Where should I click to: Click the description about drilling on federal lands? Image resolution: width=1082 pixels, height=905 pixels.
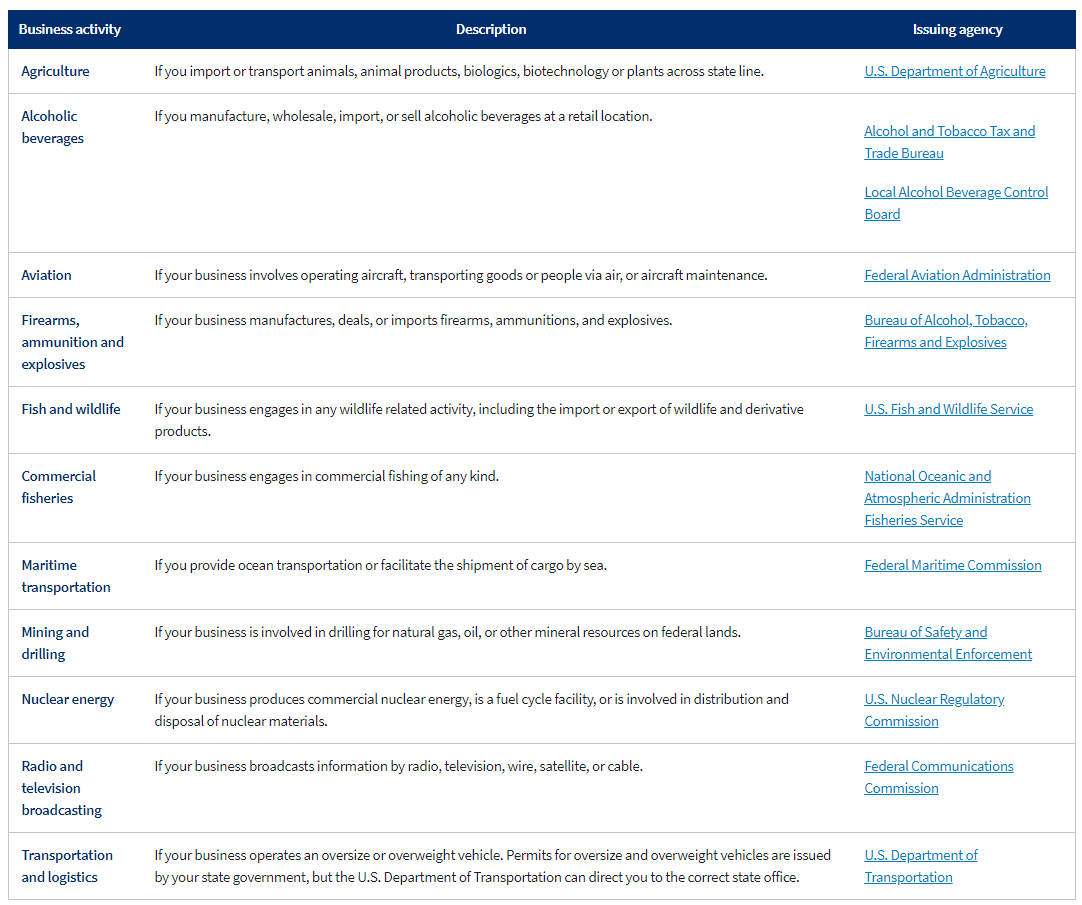(447, 632)
